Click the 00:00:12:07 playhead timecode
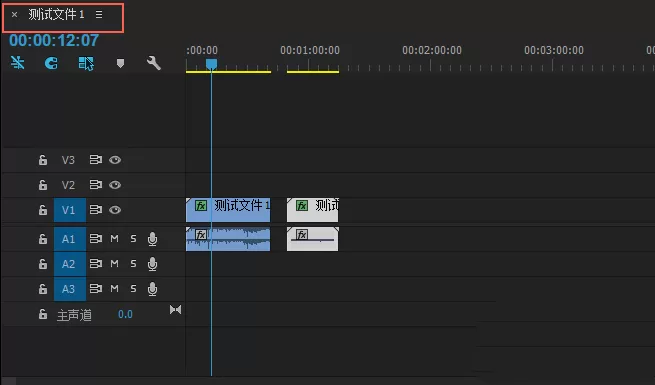The width and height of the screenshot is (655, 385). pos(54,41)
